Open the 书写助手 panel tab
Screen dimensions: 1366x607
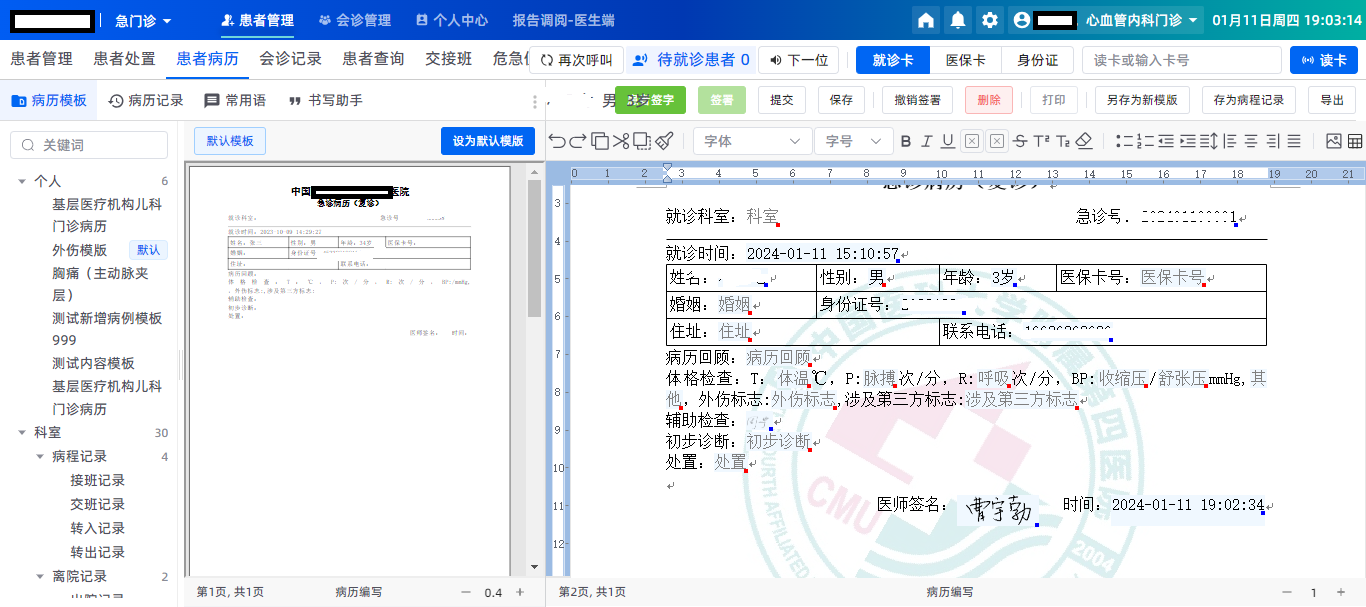point(325,100)
